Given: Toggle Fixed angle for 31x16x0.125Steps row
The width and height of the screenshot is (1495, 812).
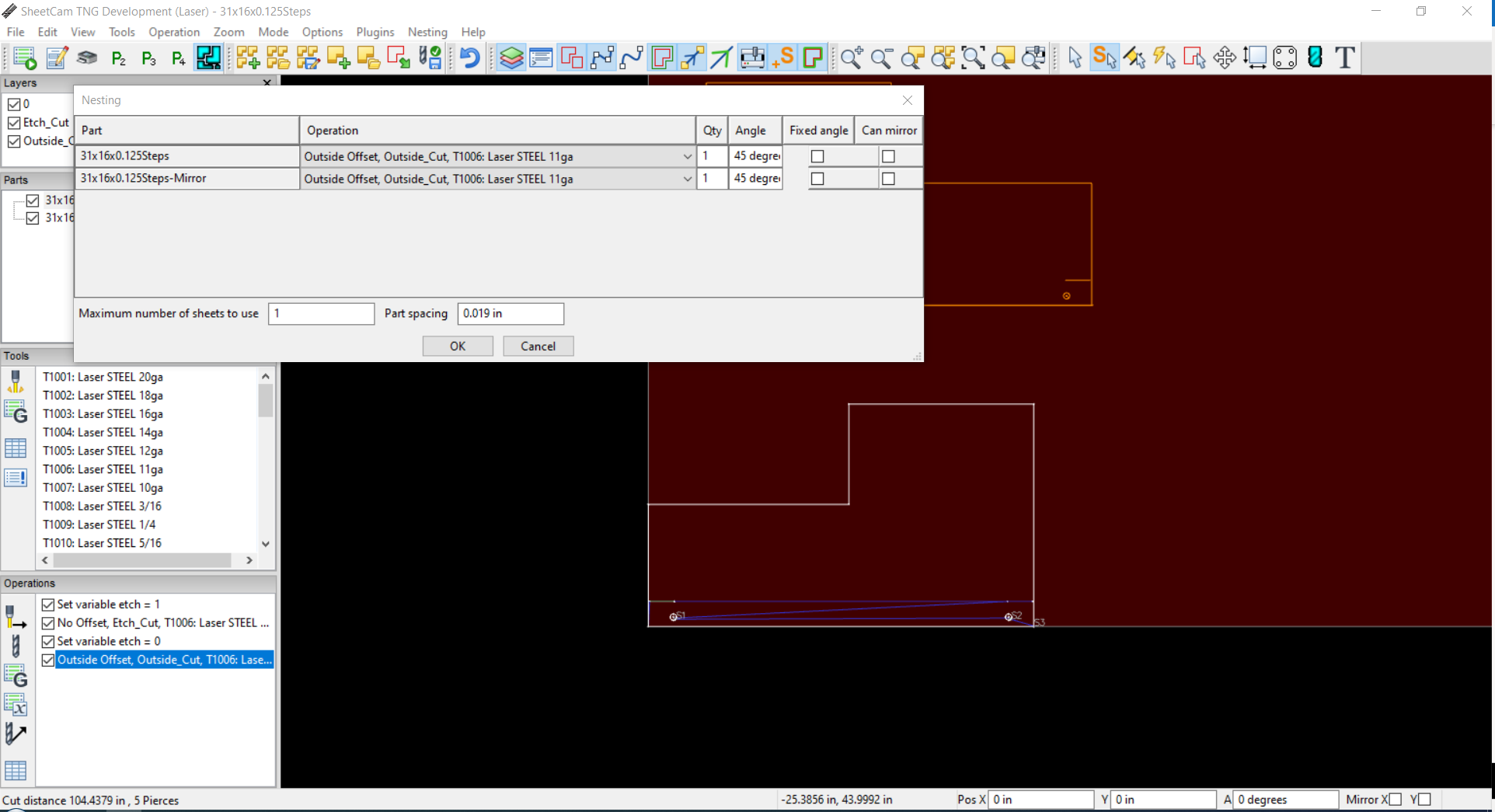Looking at the screenshot, I should 817,156.
